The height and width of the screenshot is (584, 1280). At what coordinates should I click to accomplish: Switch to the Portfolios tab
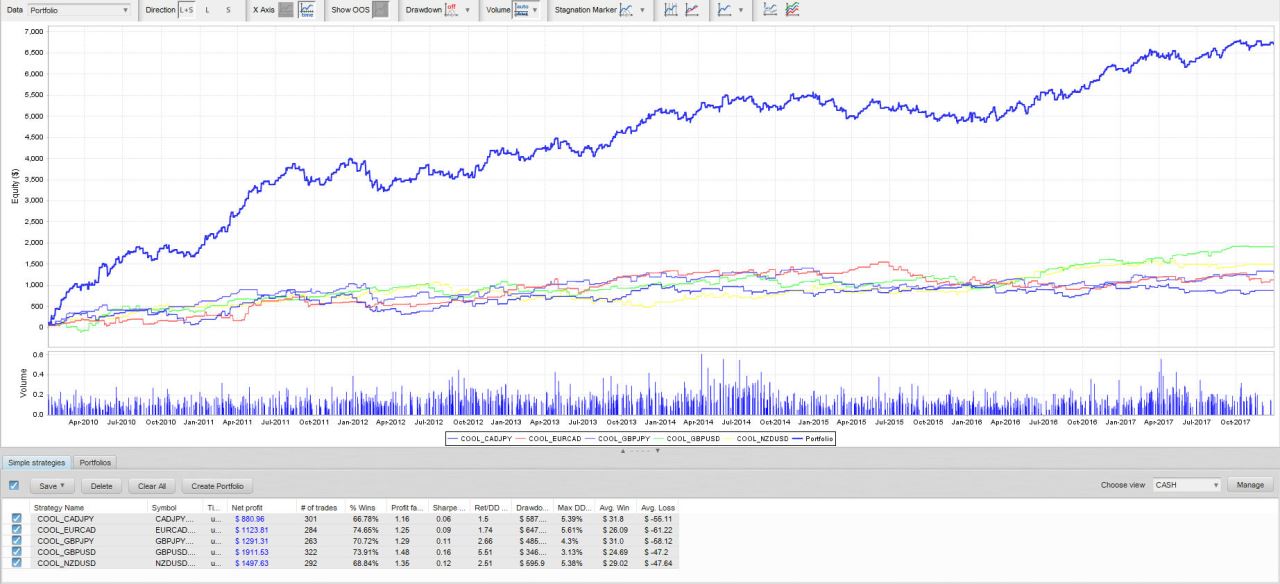tap(96, 462)
